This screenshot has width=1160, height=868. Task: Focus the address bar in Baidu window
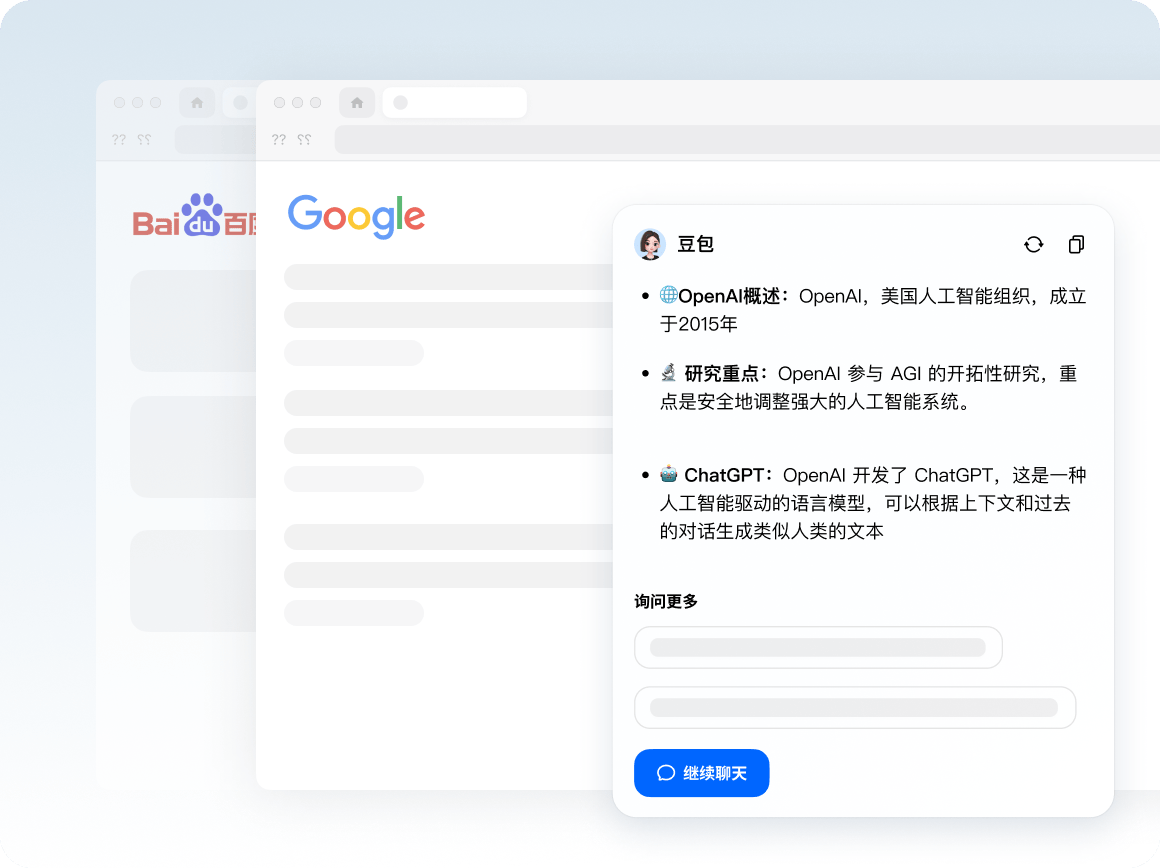coord(215,140)
